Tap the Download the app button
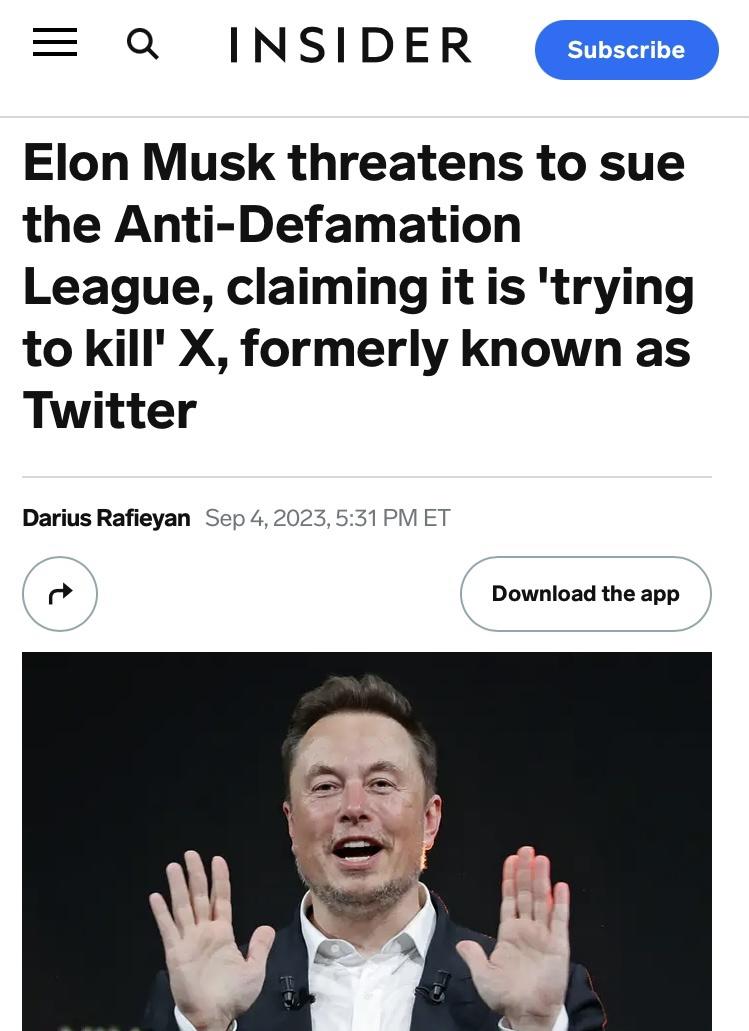749x1031 pixels. [585, 594]
